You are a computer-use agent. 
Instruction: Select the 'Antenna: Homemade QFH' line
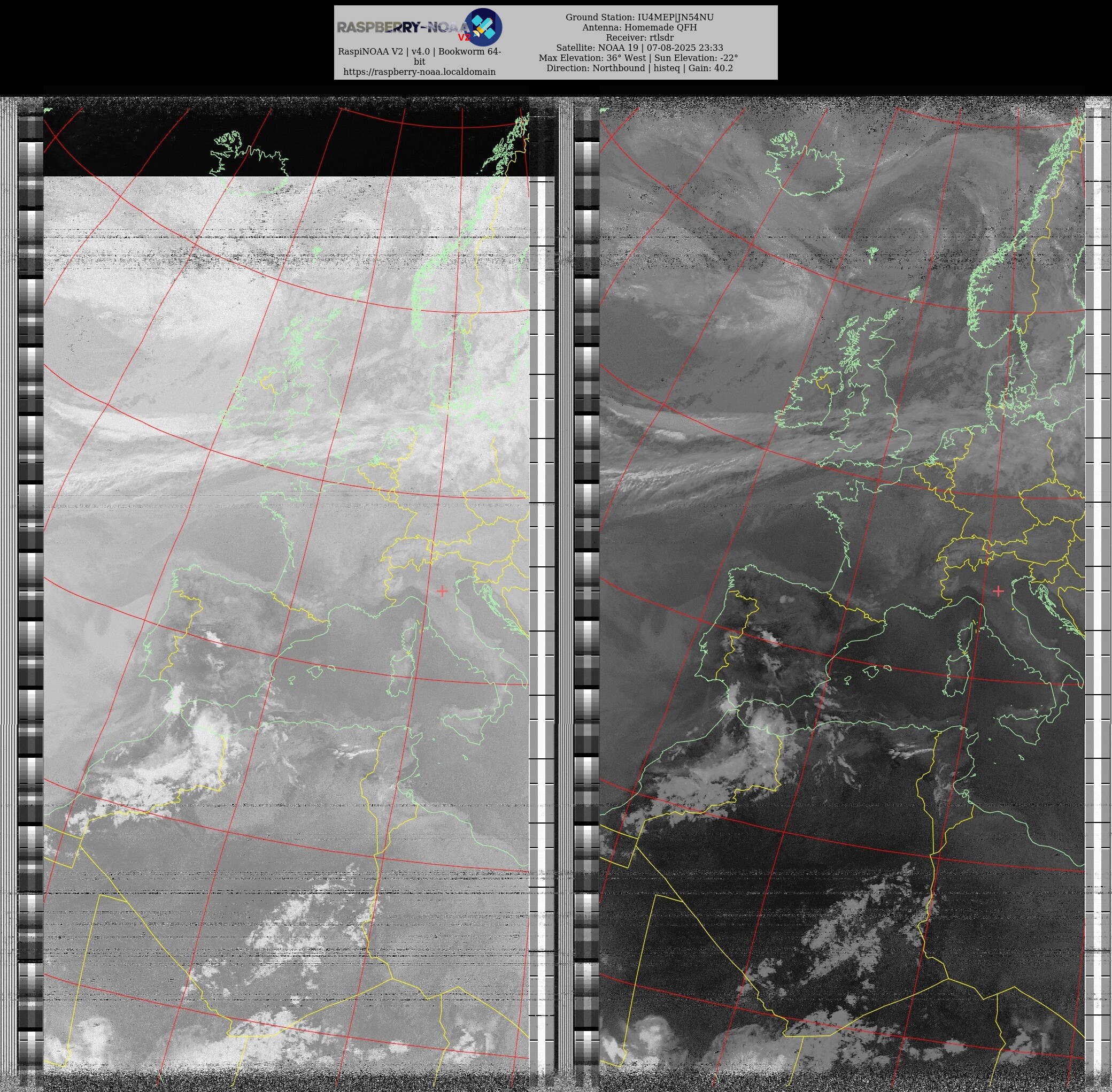pyautogui.click(x=639, y=27)
